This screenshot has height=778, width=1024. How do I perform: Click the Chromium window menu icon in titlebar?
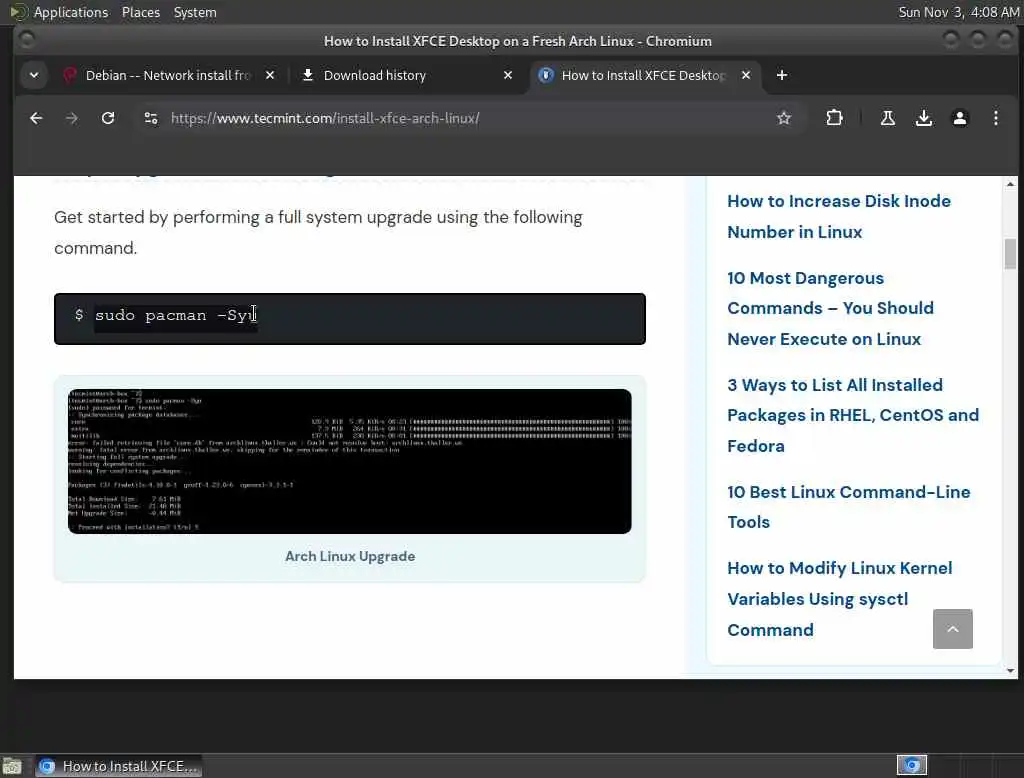(27, 41)
